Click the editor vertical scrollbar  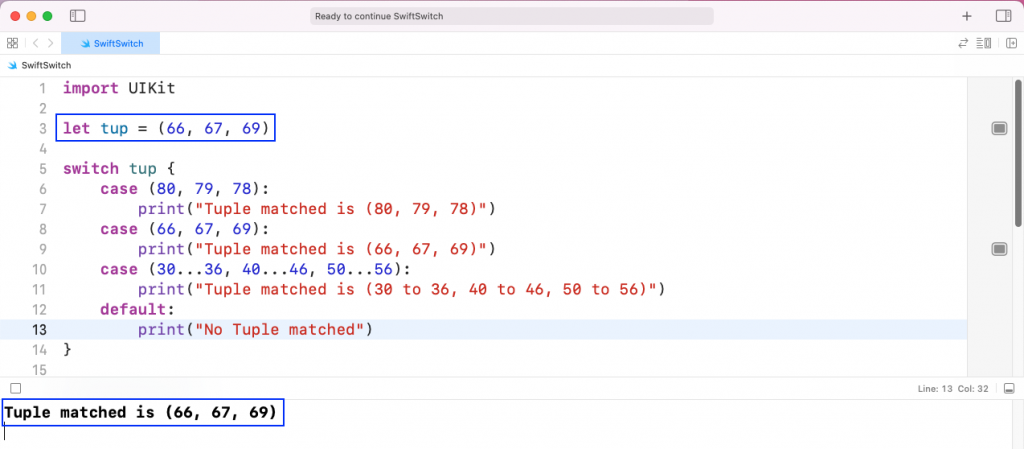pos(1019,153)
